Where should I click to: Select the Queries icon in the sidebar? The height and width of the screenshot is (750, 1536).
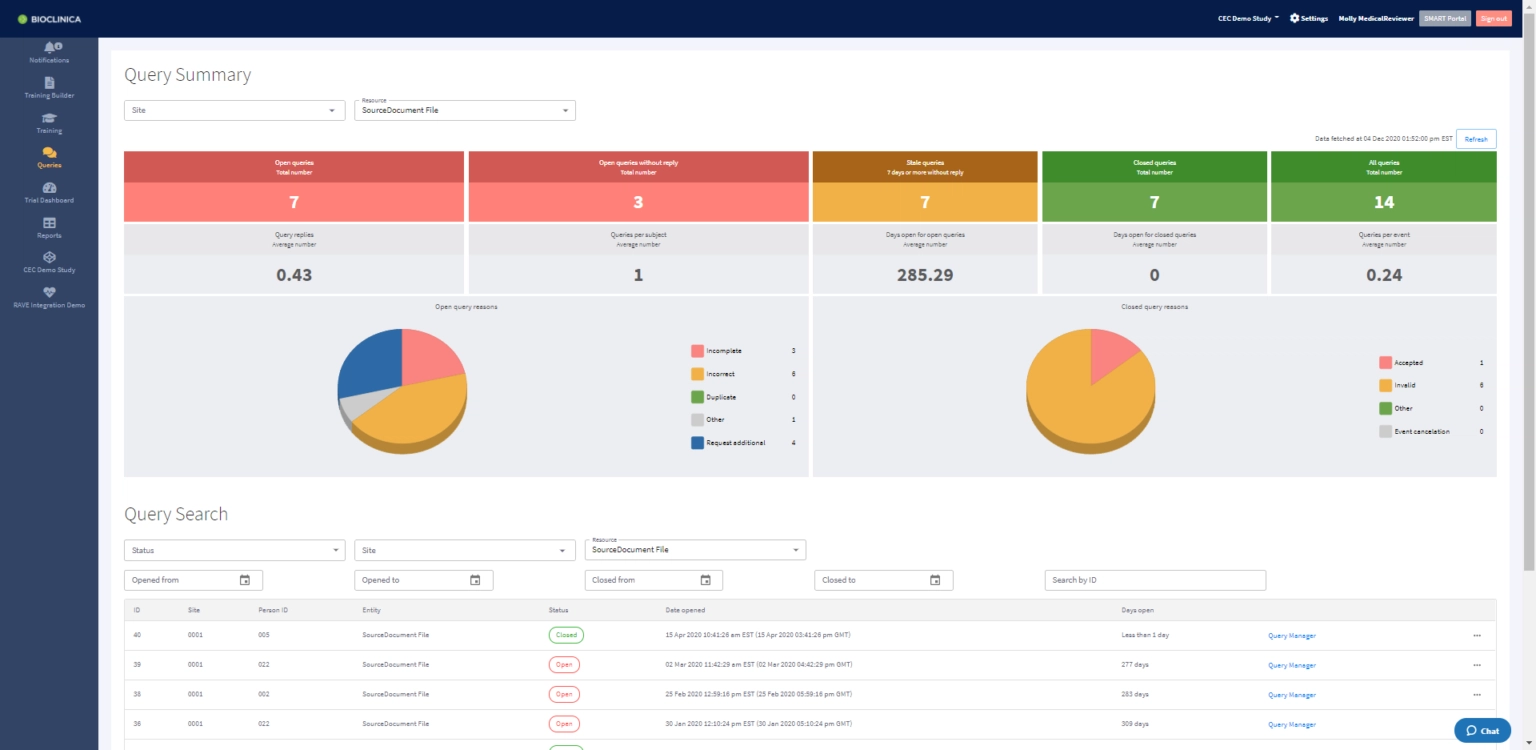49,157
